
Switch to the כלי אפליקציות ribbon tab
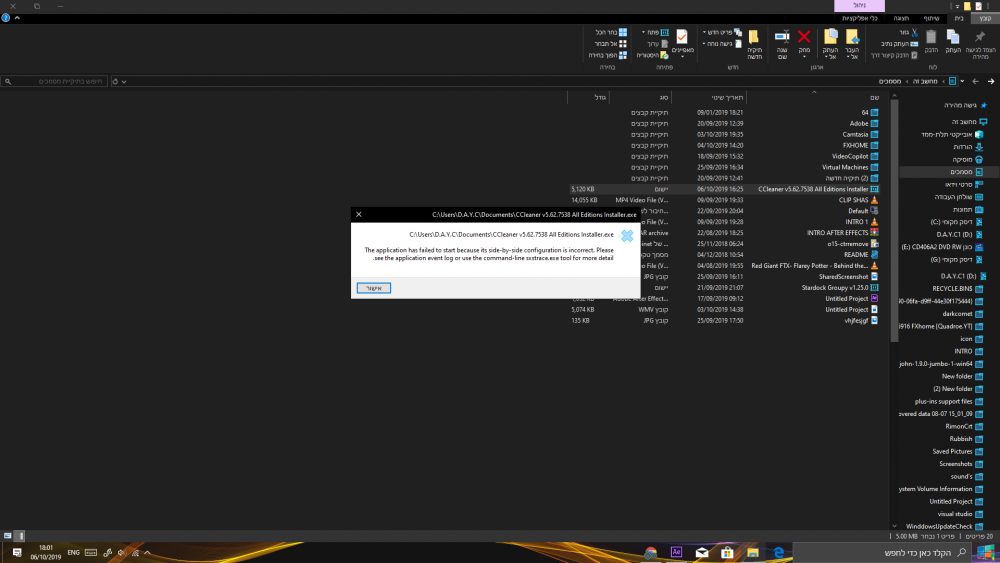tap(859, 18)
